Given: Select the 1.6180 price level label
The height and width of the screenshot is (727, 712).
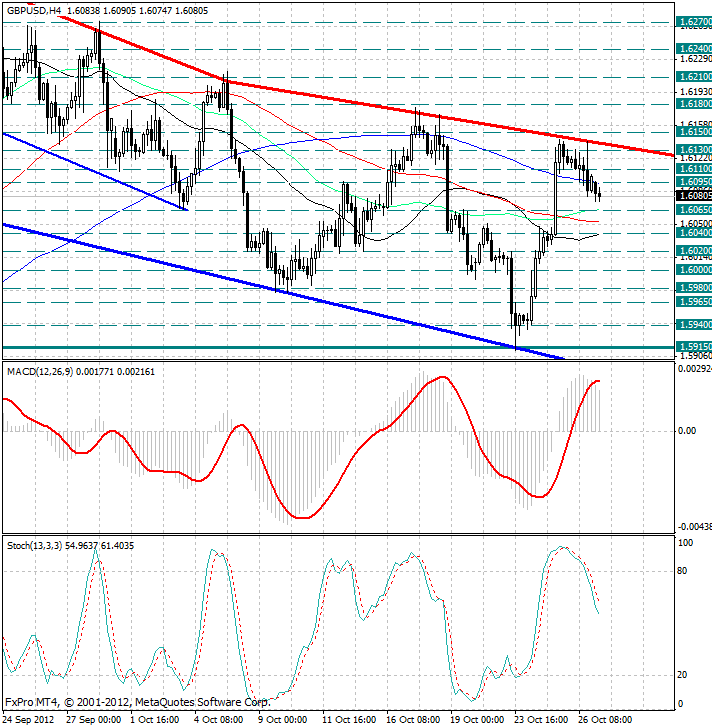Looking at the screenshot, I should coord(694,104).
